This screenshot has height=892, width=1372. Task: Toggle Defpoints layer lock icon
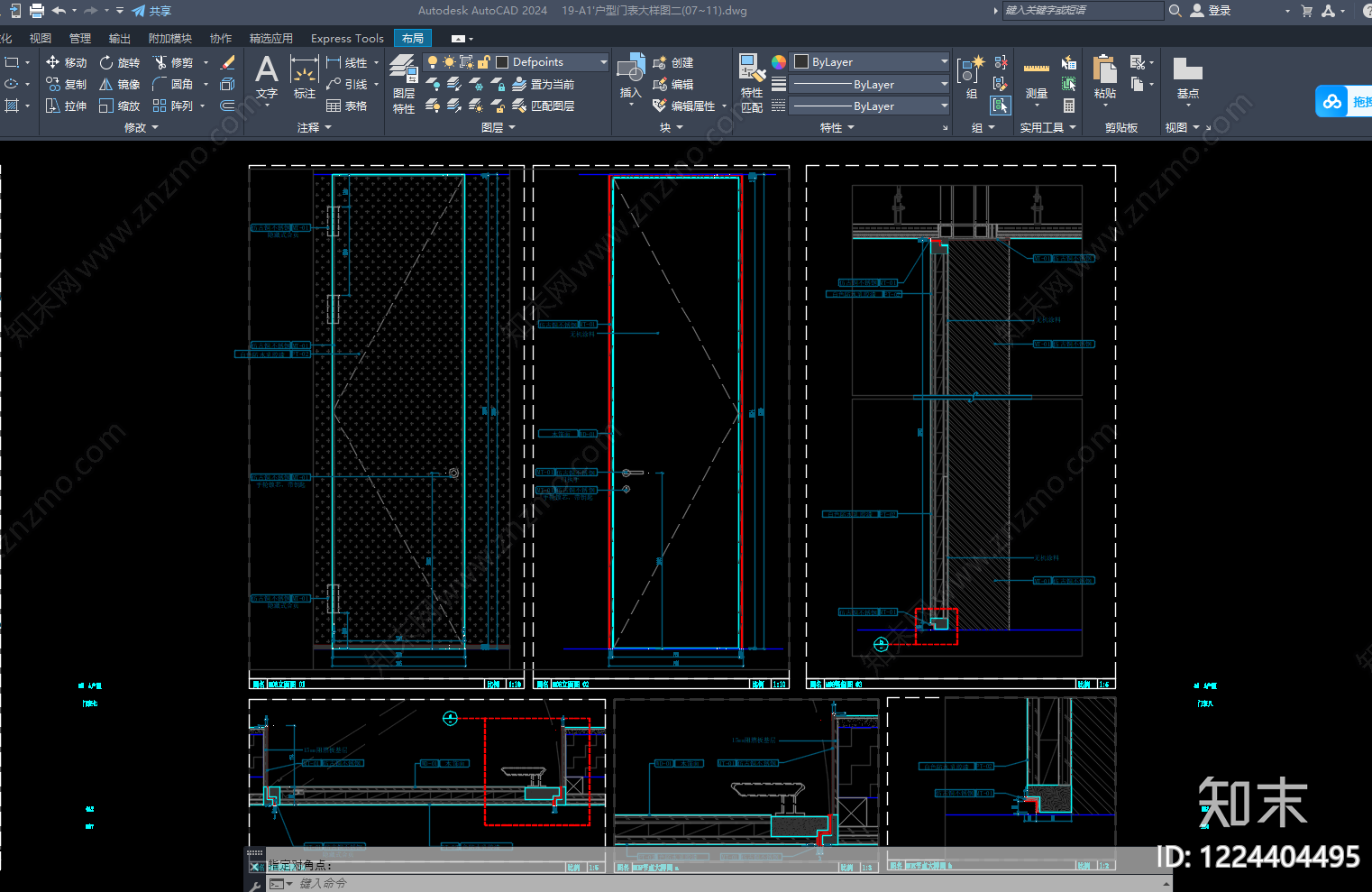(484, 62)
